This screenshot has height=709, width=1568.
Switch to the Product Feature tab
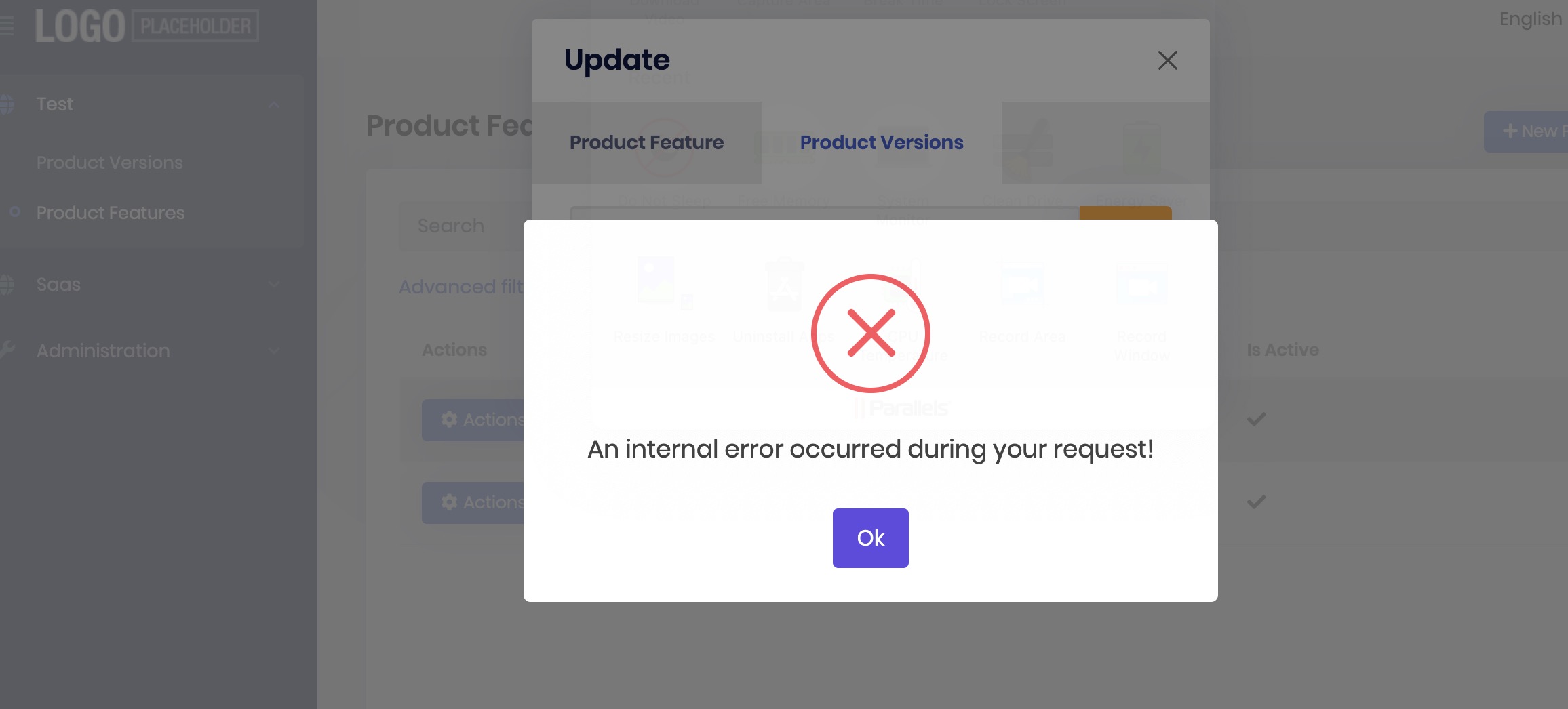point(646,142)
